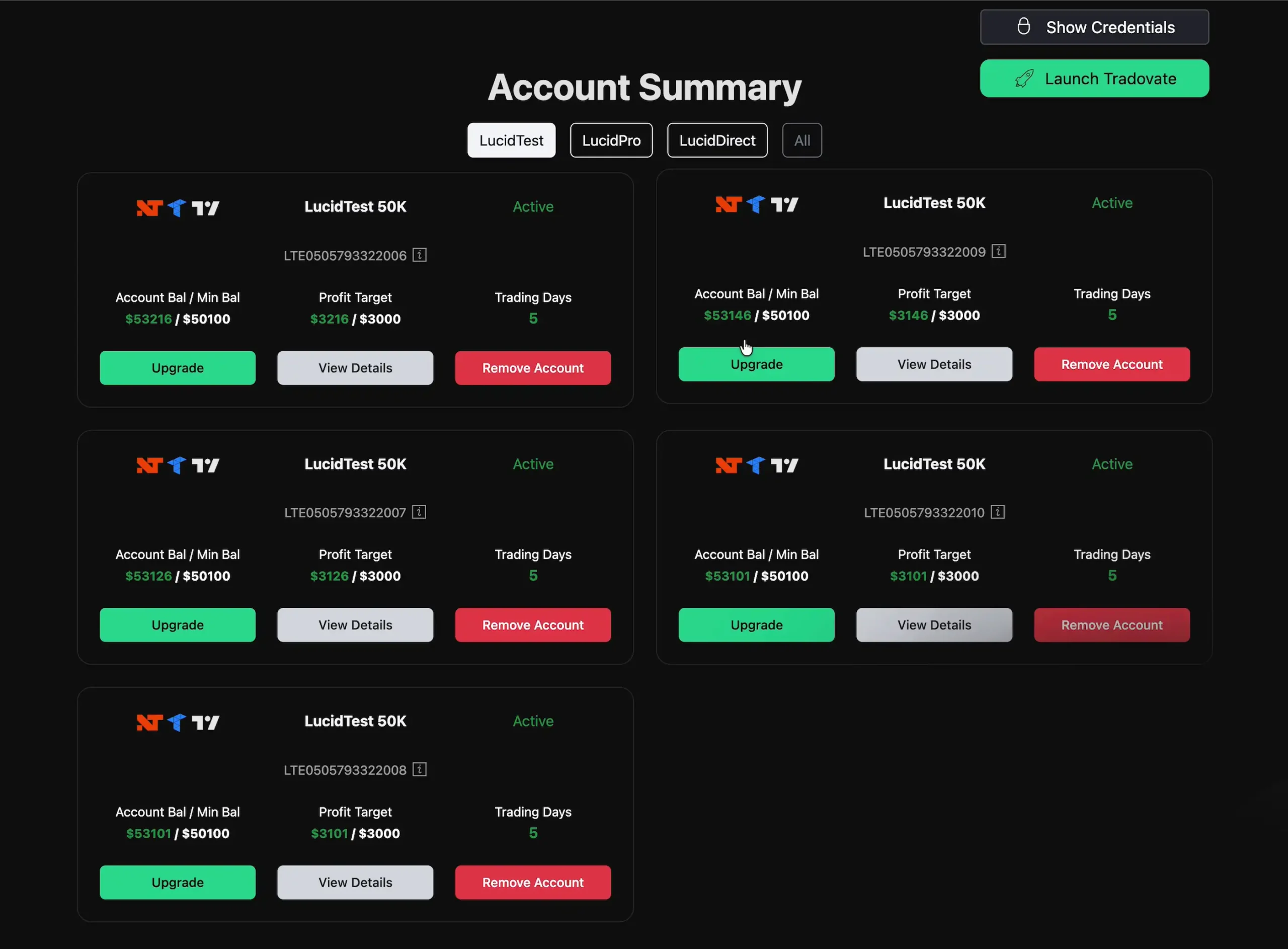The width and height of the screenshot is (1288, 949).
Task: Select the NinjaTrader logo on the first account card
Action: coord(149,208)
